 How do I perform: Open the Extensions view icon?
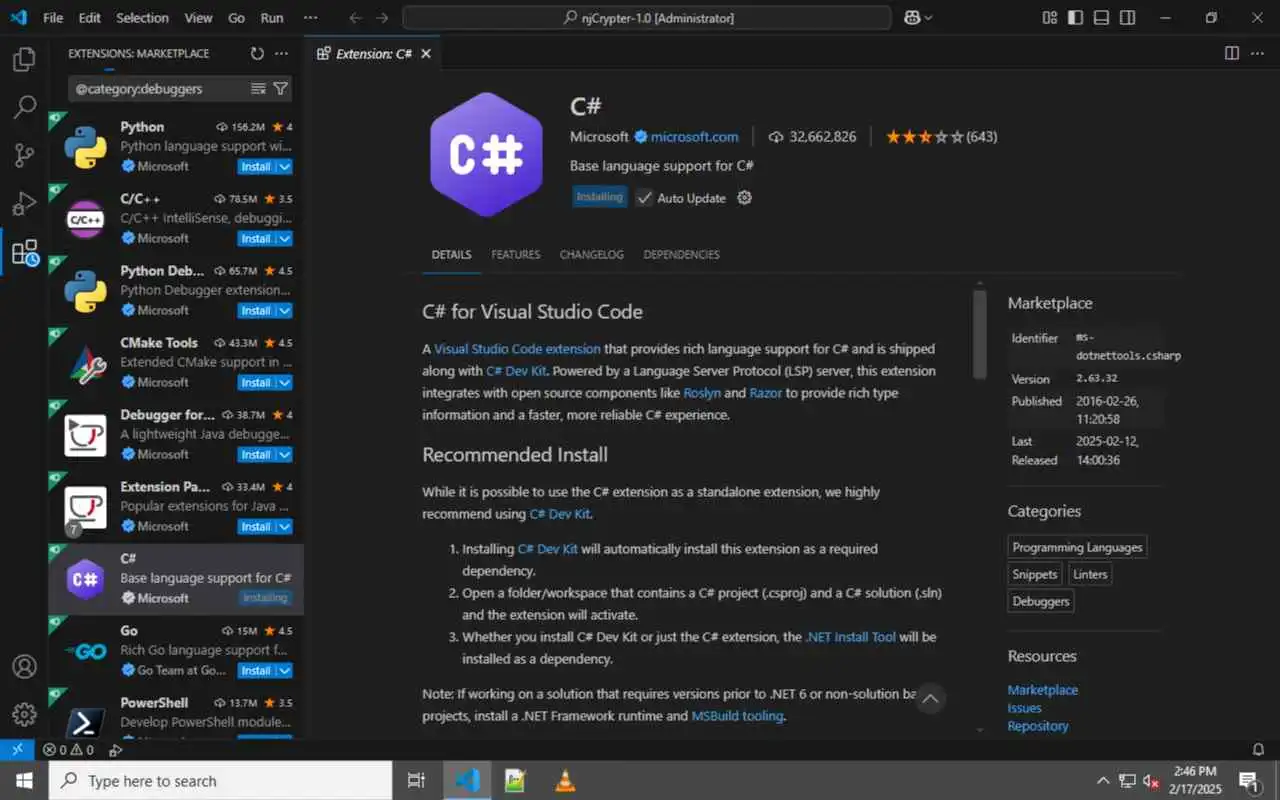24,252
